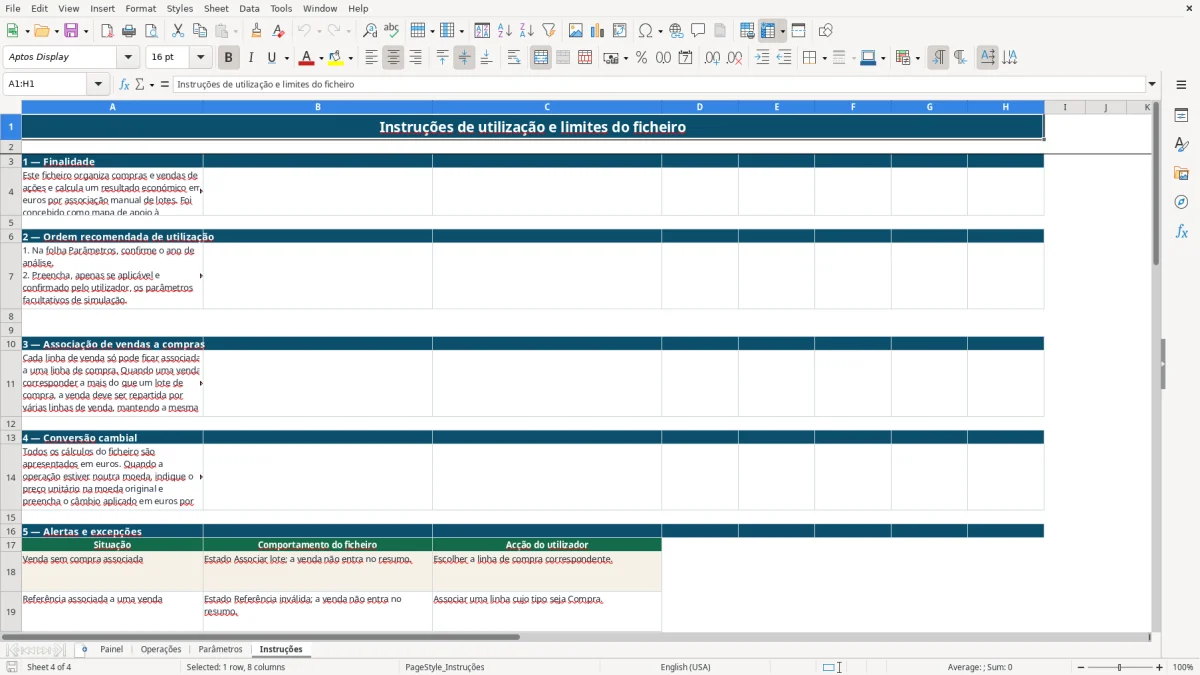Increase indent
Image resolution: width=1200 pixels, height=675 pixels.
pos(762,58)
